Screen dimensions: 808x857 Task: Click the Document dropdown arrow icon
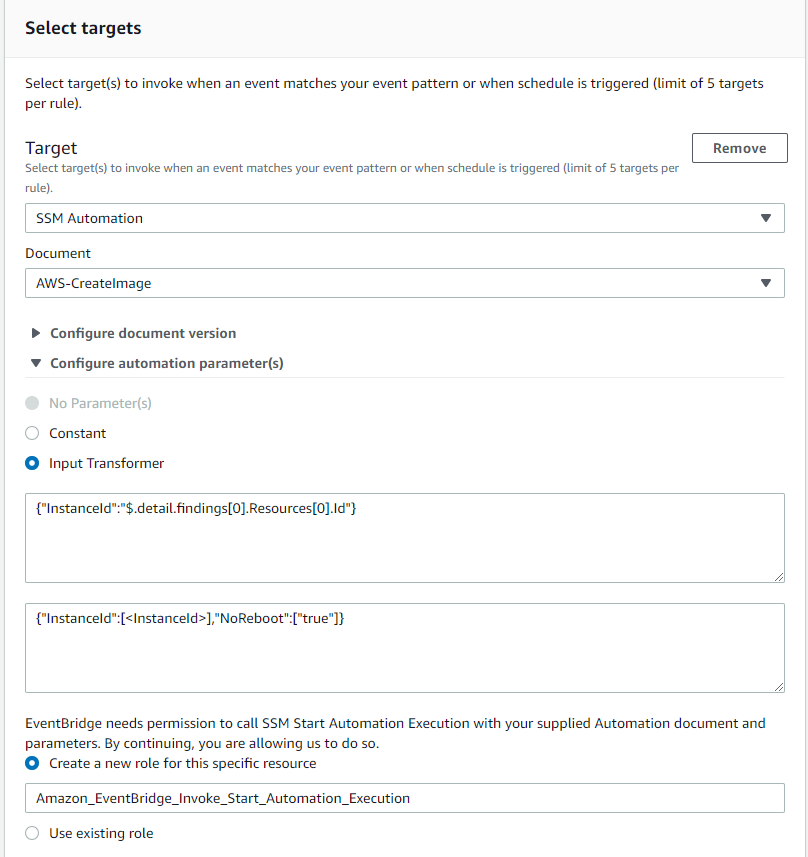(765, 283)
